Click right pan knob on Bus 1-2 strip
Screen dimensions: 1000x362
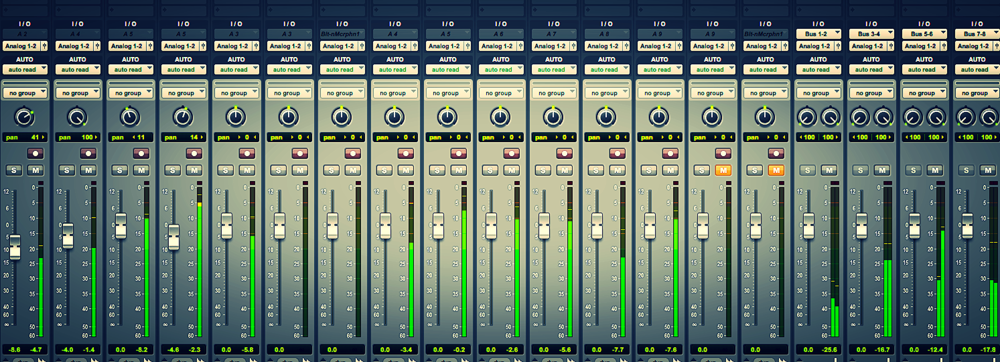coord(830,117)
